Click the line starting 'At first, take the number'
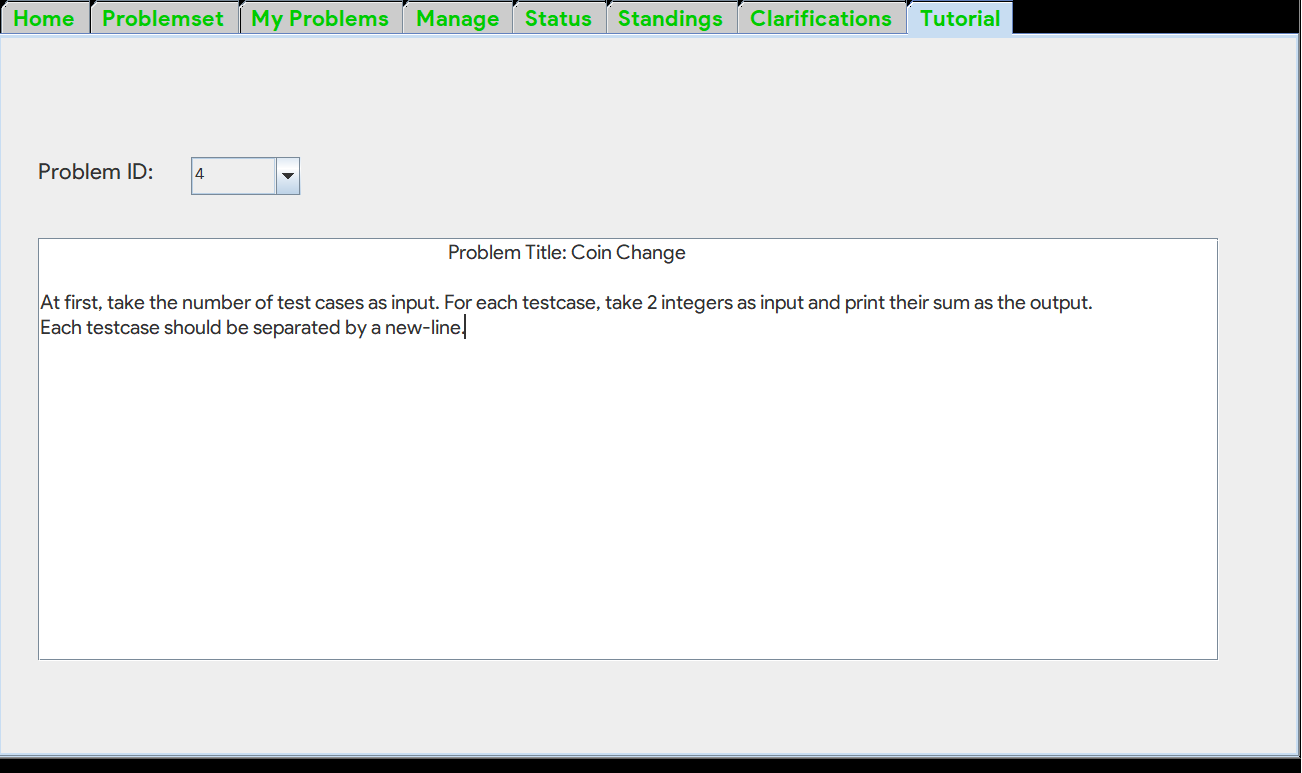Screen dimensions: 1302x773 pyautogui.click(x=566, y=302)
